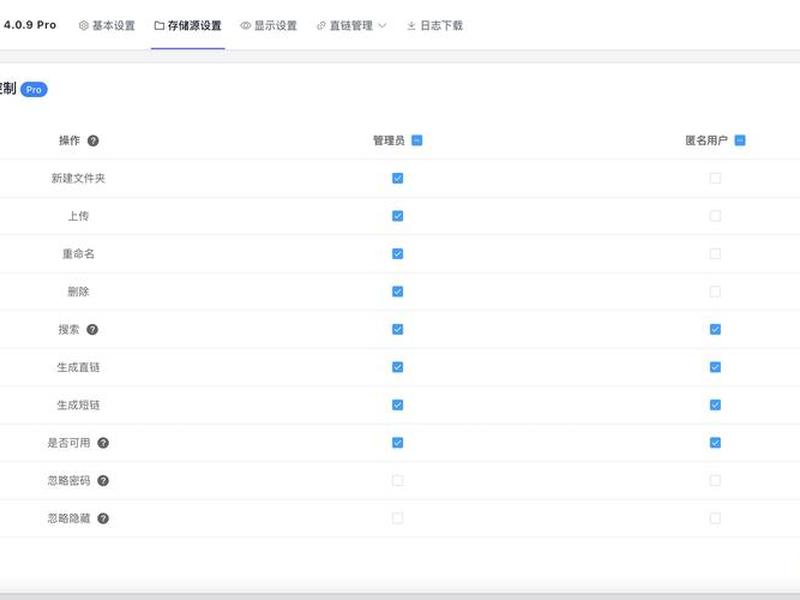Enable 上传 for 匿名用户
This screenshot has width=800, height=600.
(x=715, y=216)
